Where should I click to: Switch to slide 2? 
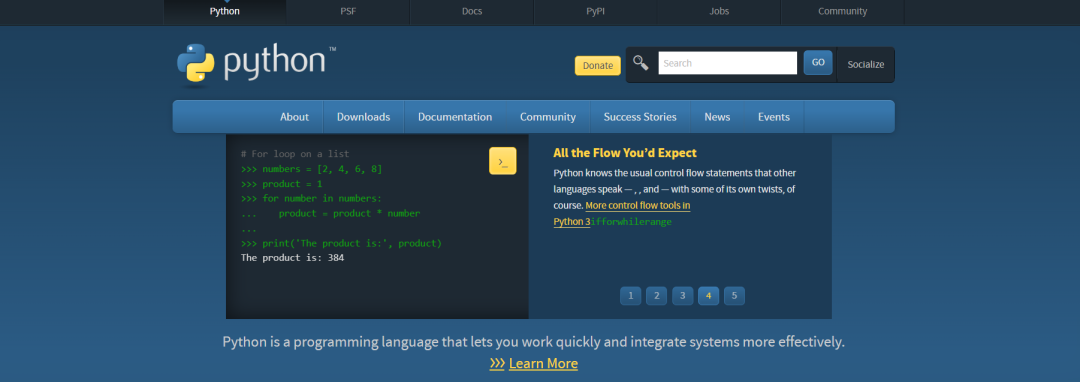click(x=656, y=296)
